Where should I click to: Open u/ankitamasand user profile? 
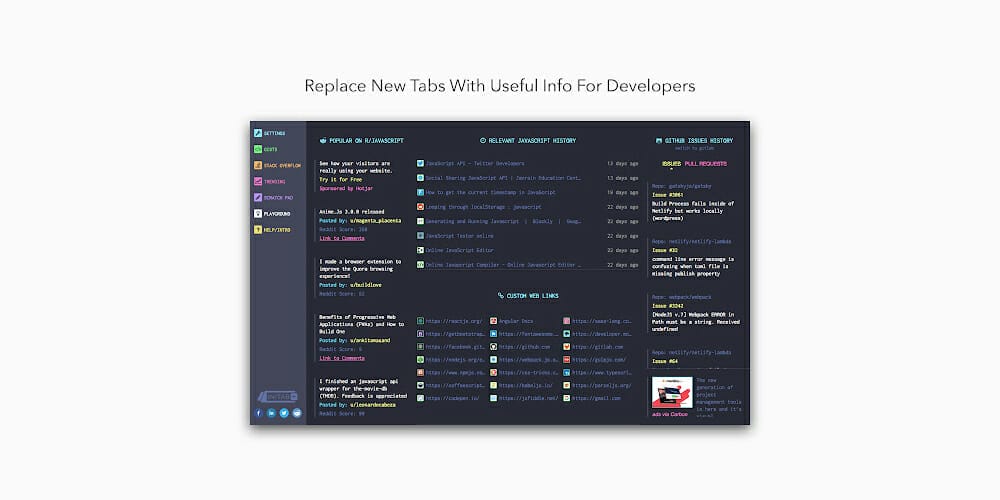pyautogui.click(x=369, y=341)
